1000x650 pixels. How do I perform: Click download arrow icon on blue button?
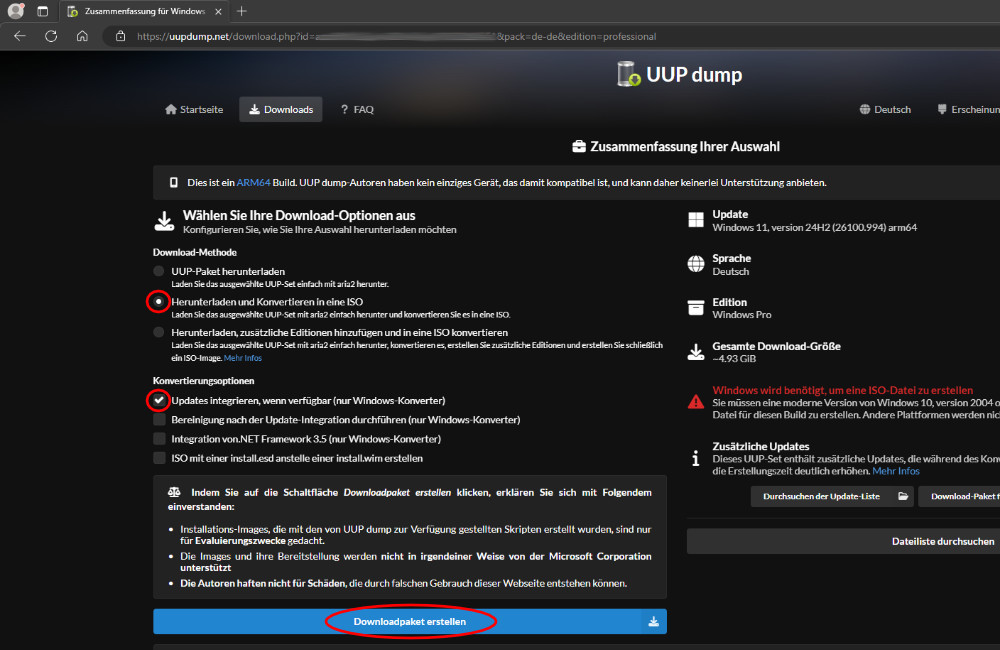click(654, 621)
